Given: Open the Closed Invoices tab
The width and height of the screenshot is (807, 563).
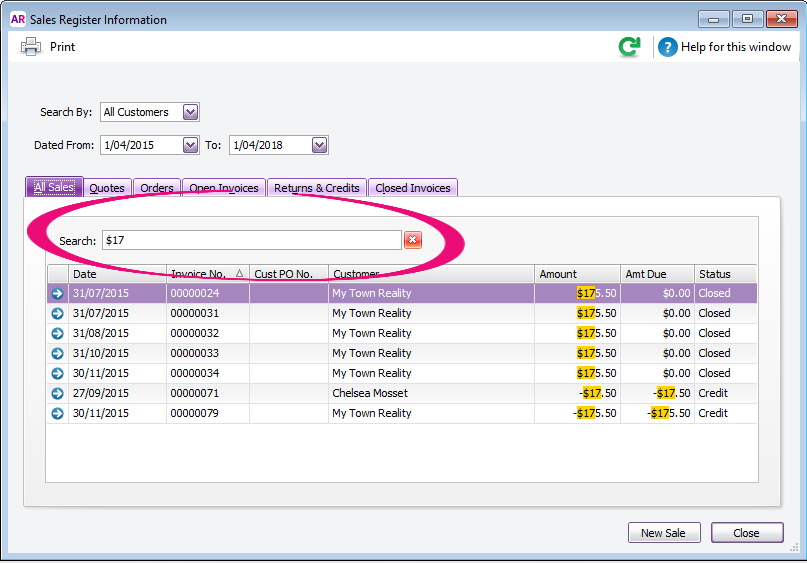Looking at the screenshot, I should (413, 188).
